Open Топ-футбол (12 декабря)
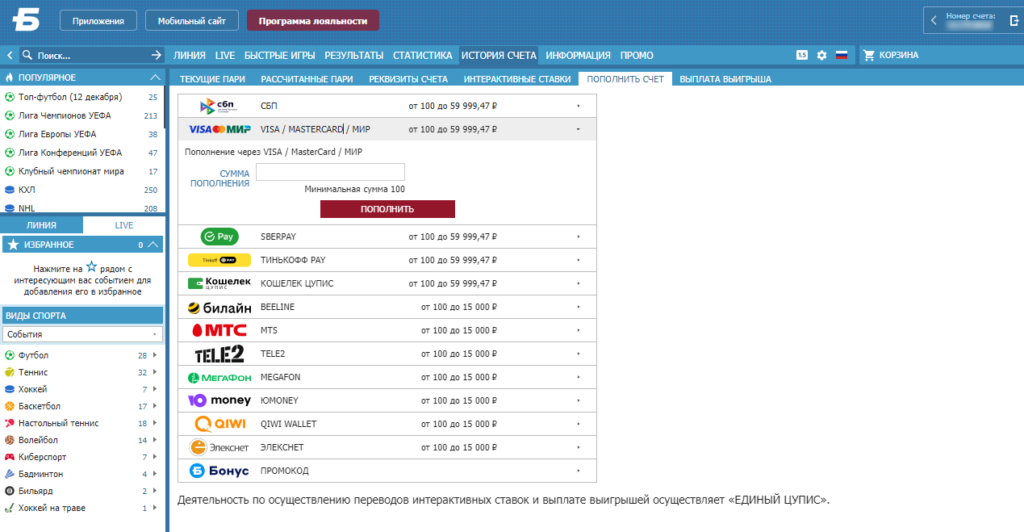The width and height of the screenshot is (1024, 532). (x=82, y=97)
